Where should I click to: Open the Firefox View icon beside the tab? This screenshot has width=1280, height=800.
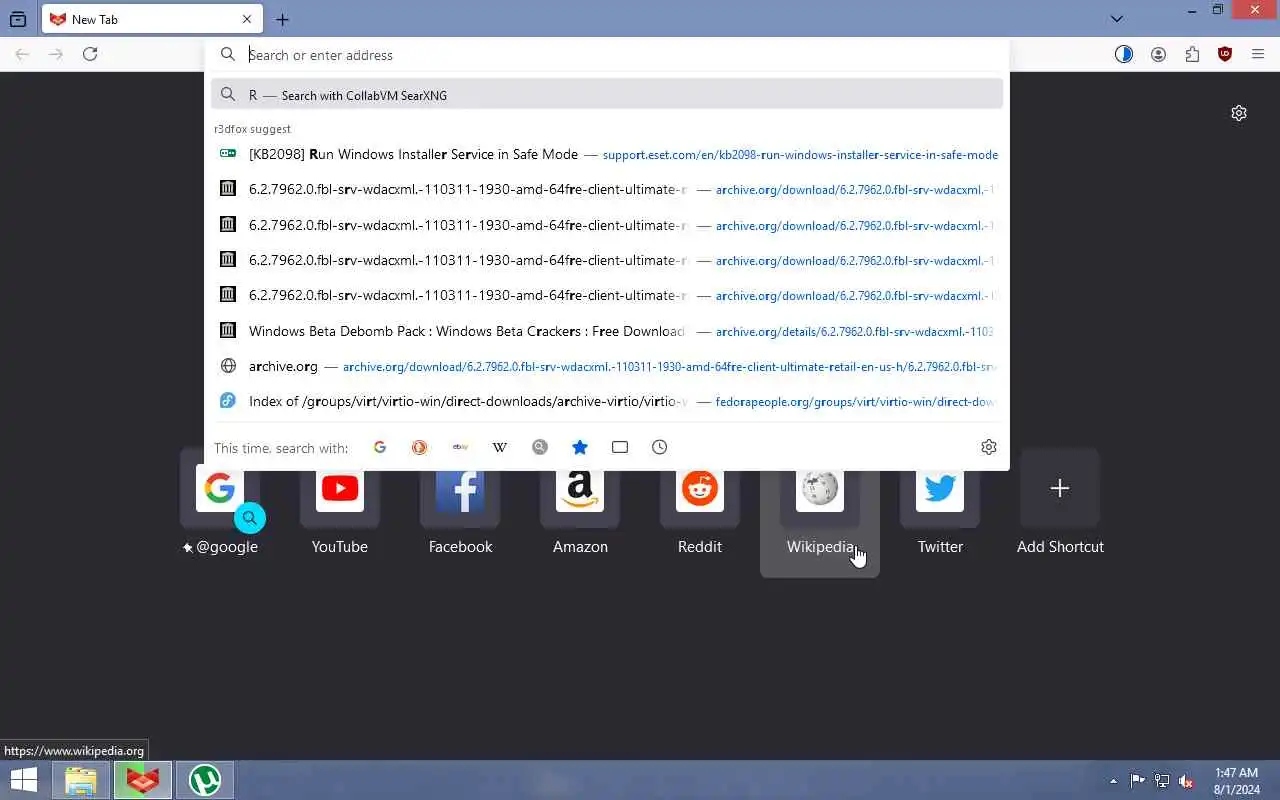click(18, 19)
